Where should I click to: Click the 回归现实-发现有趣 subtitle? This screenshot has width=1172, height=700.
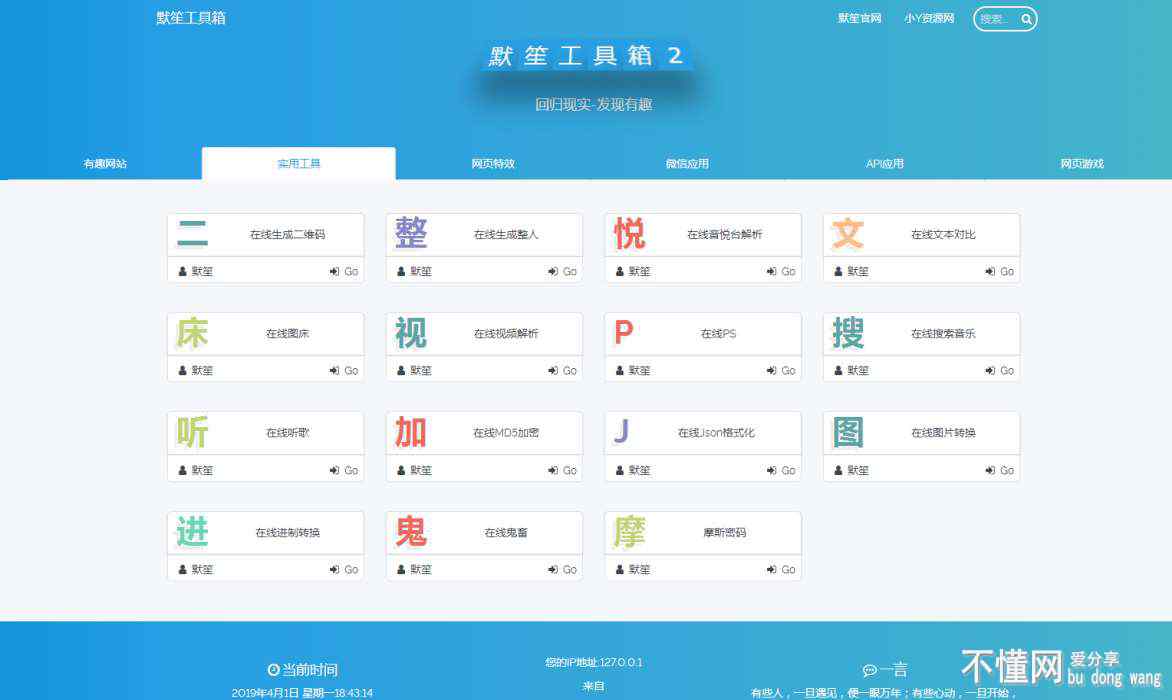(x=593, y=105)
